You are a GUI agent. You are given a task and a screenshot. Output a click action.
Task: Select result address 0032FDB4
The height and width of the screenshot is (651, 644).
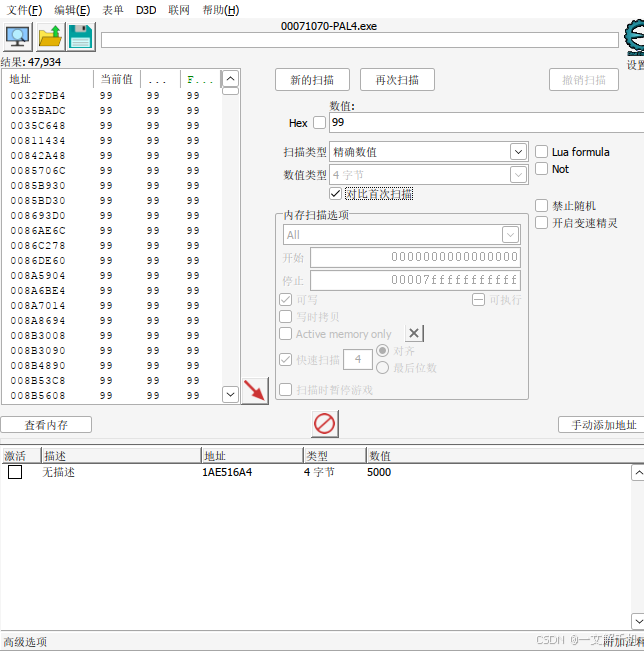[x=38, y=95]
